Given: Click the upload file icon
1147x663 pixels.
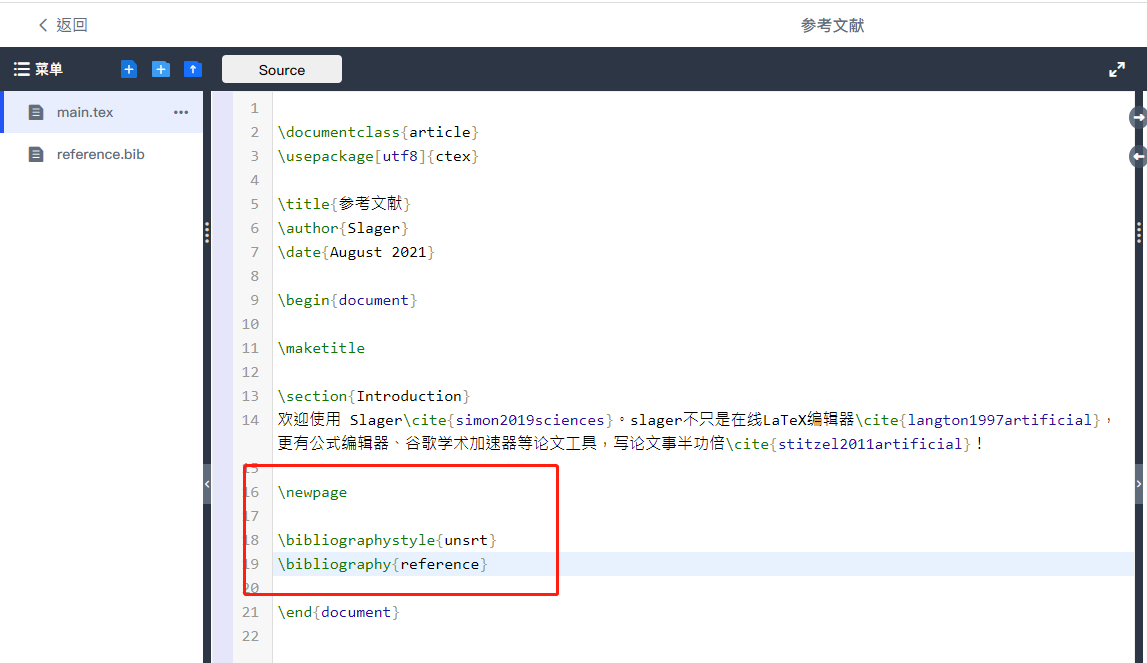Looking at the screenshot, I should click(192, 69).
